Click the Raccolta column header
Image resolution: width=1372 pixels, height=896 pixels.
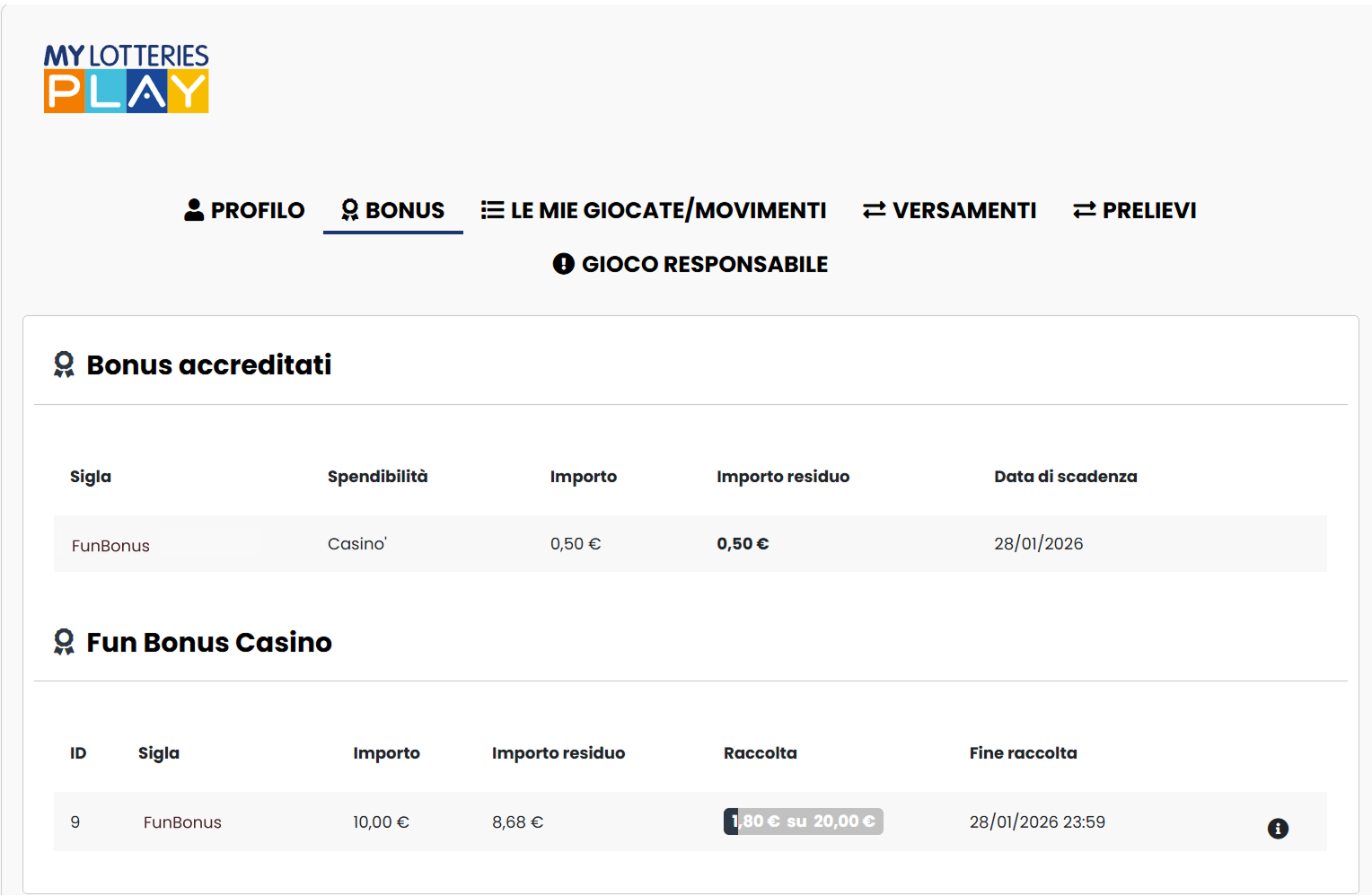tap(761, 753)
